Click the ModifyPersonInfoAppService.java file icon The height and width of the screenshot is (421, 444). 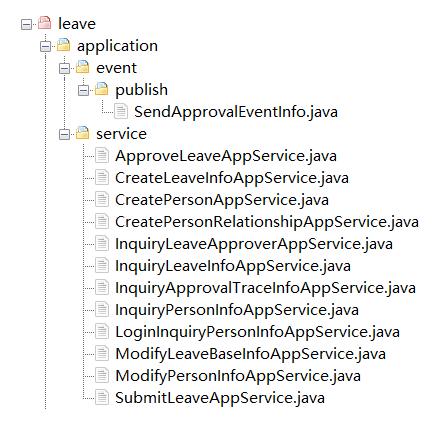pyautogui.click(x=102, y=376)
